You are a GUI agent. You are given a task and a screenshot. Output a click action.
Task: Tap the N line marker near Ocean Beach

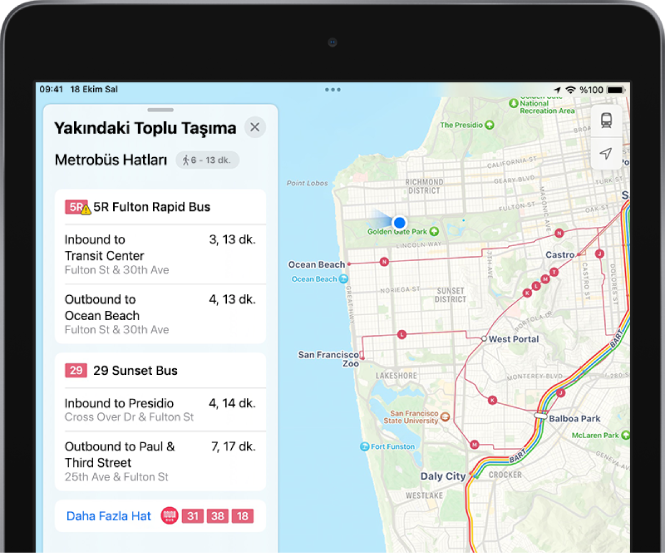pos(384,262)
